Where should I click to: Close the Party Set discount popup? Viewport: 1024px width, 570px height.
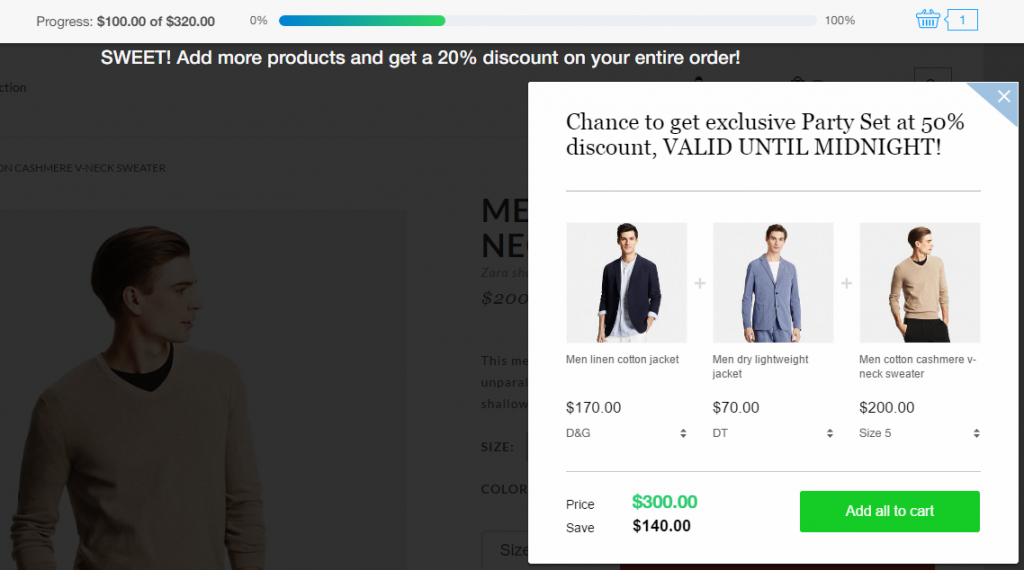tap(1004, 96)
